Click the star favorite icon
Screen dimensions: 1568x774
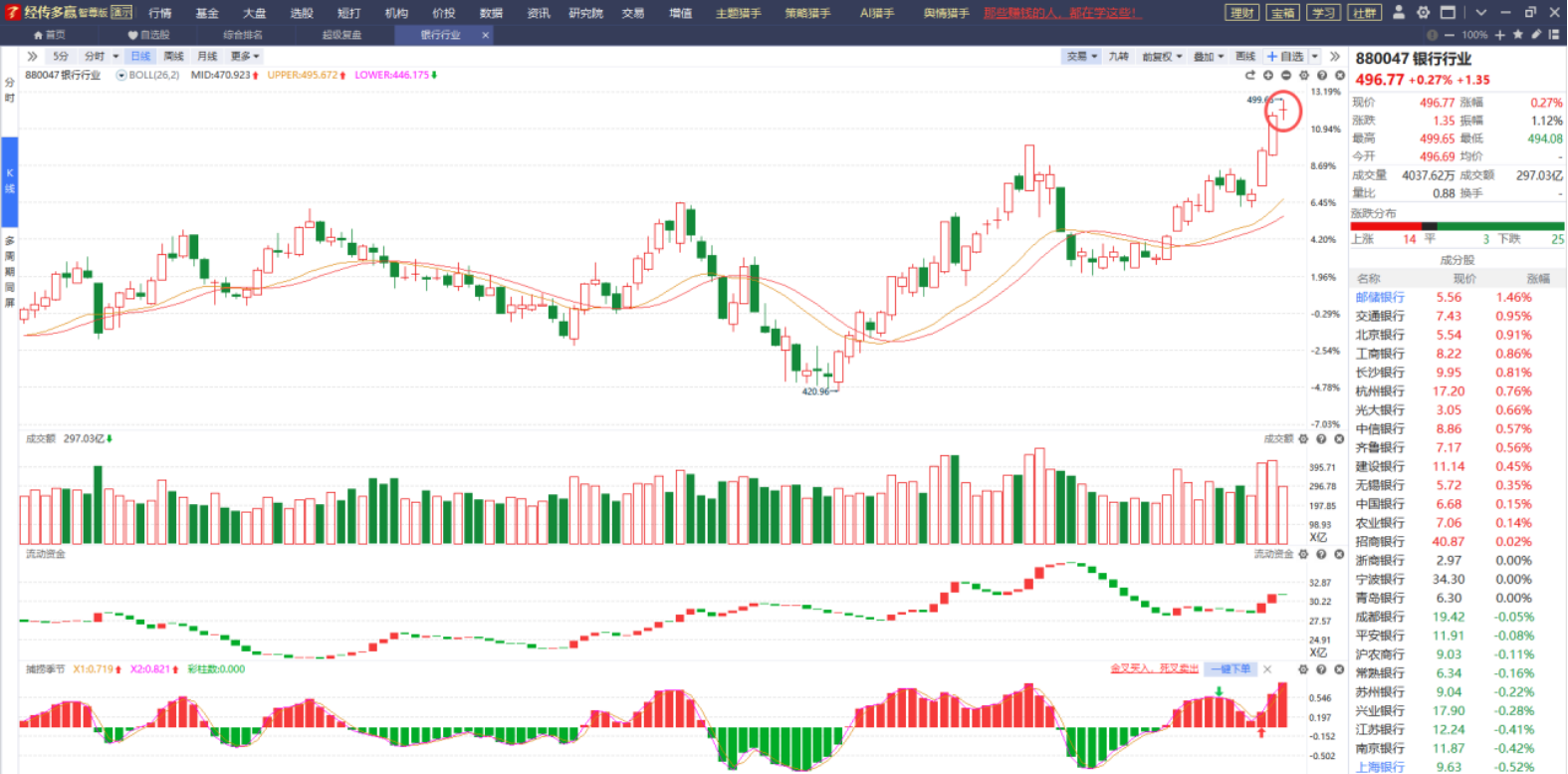[x=1517, y=35]
